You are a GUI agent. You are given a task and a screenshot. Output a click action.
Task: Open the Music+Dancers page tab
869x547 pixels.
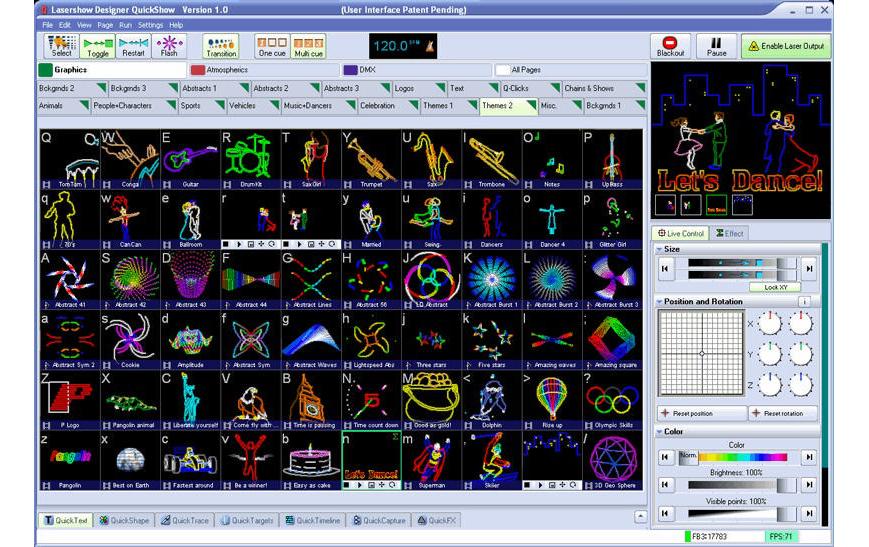click(319, 105)
